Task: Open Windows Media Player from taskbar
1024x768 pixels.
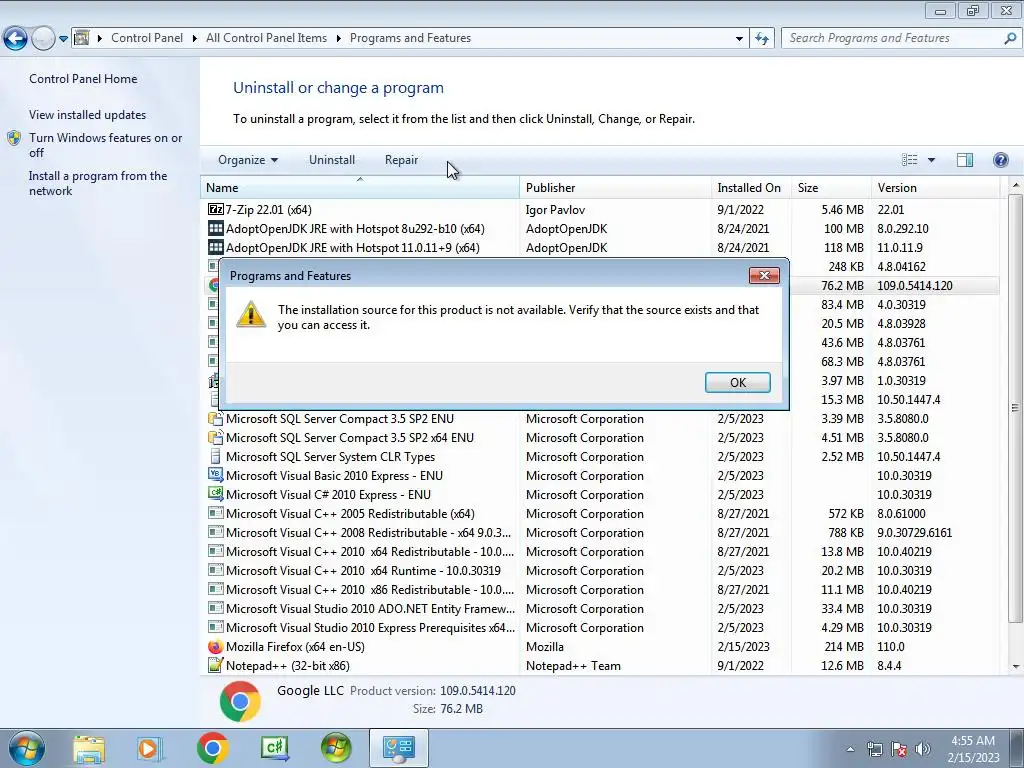Action: tap(148, 748)
